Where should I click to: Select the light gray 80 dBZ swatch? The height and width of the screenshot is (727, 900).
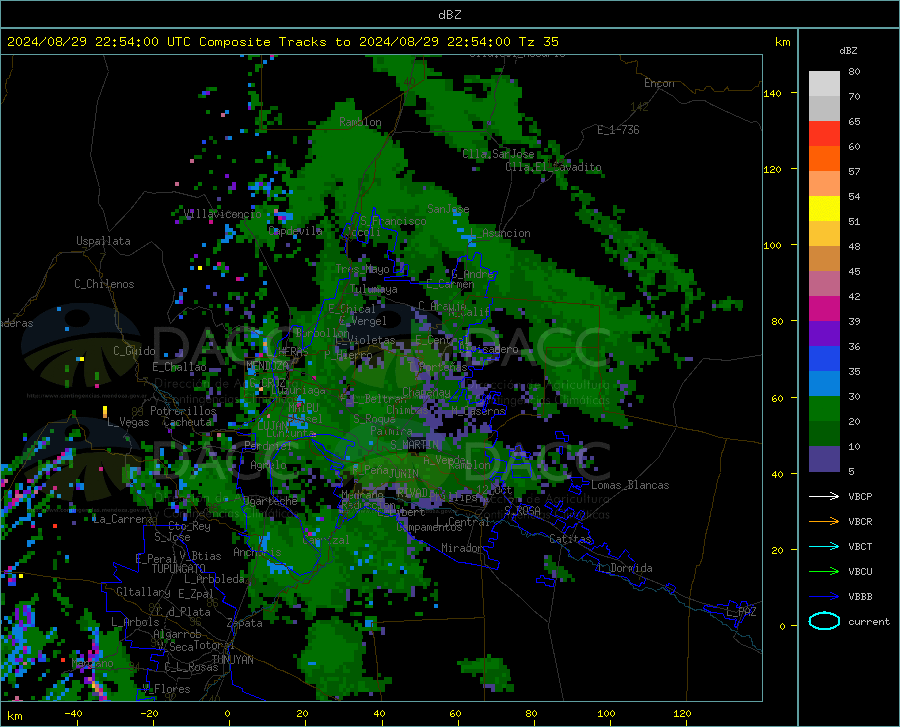coord(824,83)
